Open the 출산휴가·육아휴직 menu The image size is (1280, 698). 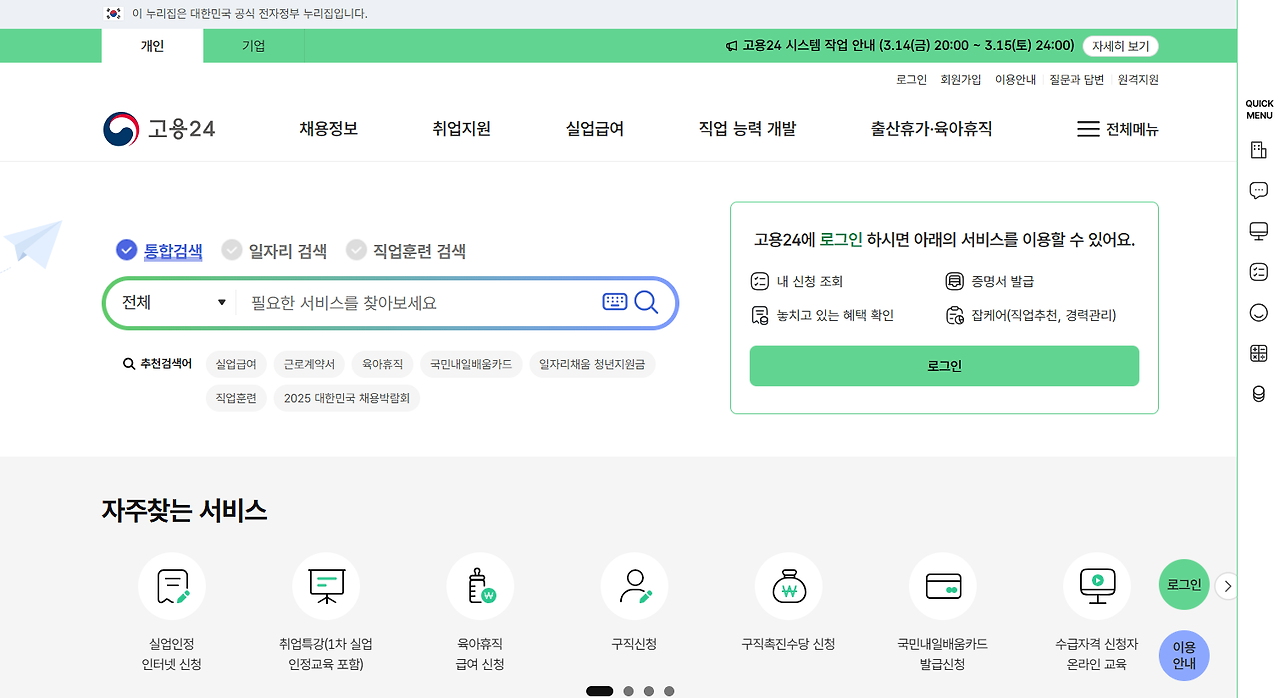tap(931, 129)
